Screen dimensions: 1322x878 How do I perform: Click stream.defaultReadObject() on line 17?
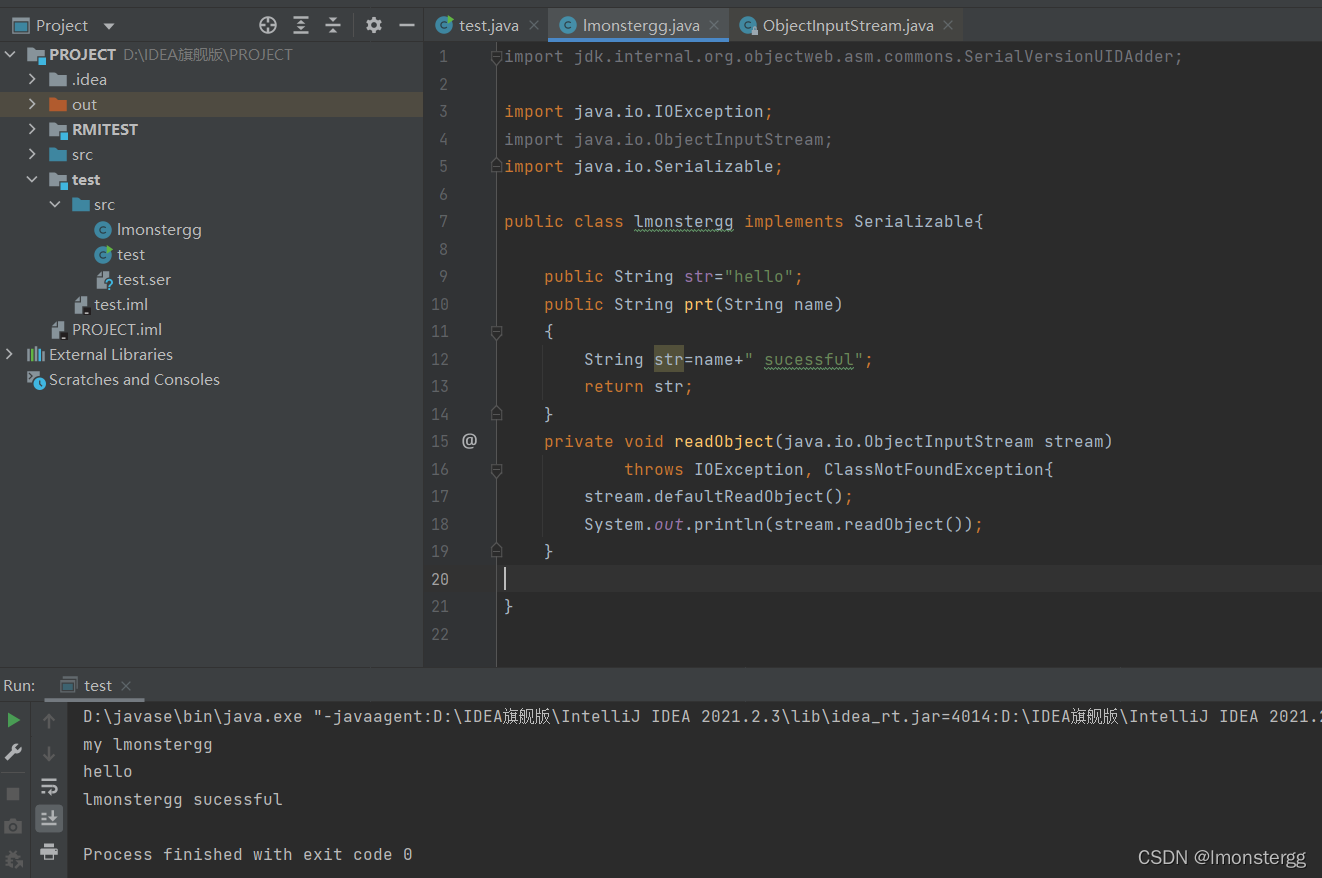(714, 496)
